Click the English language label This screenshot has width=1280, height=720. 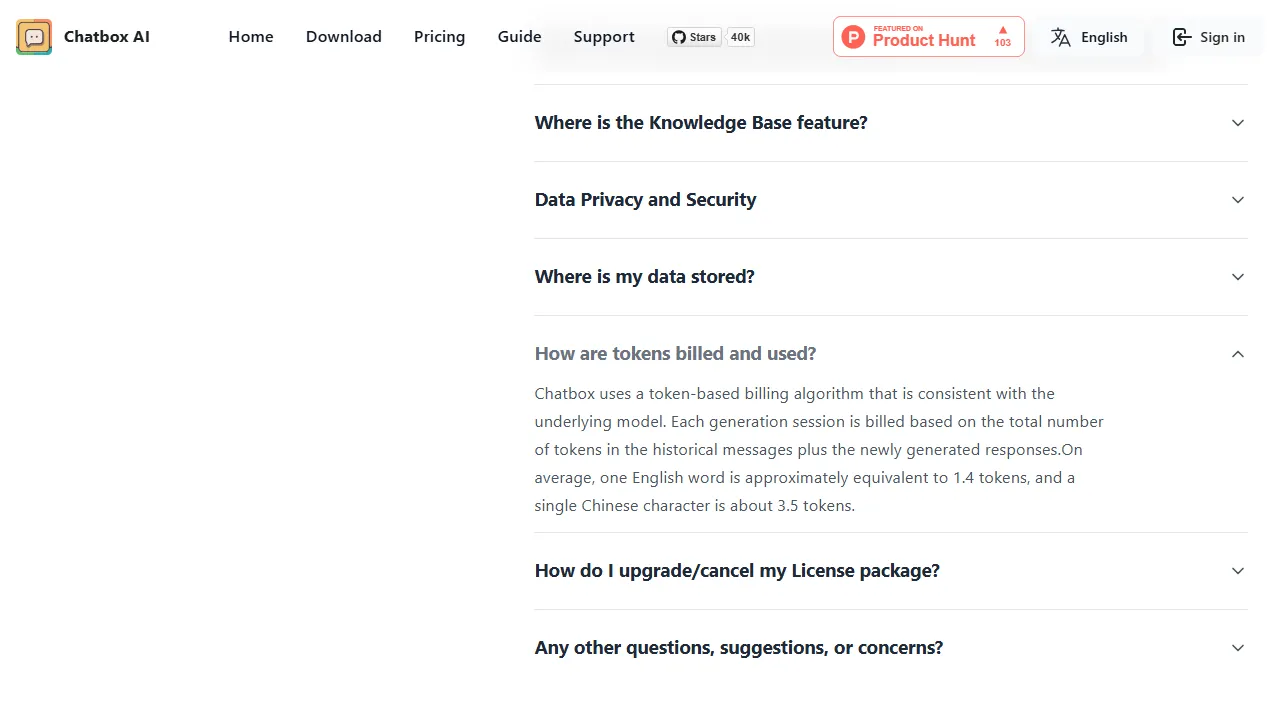tap(1104, 37)
